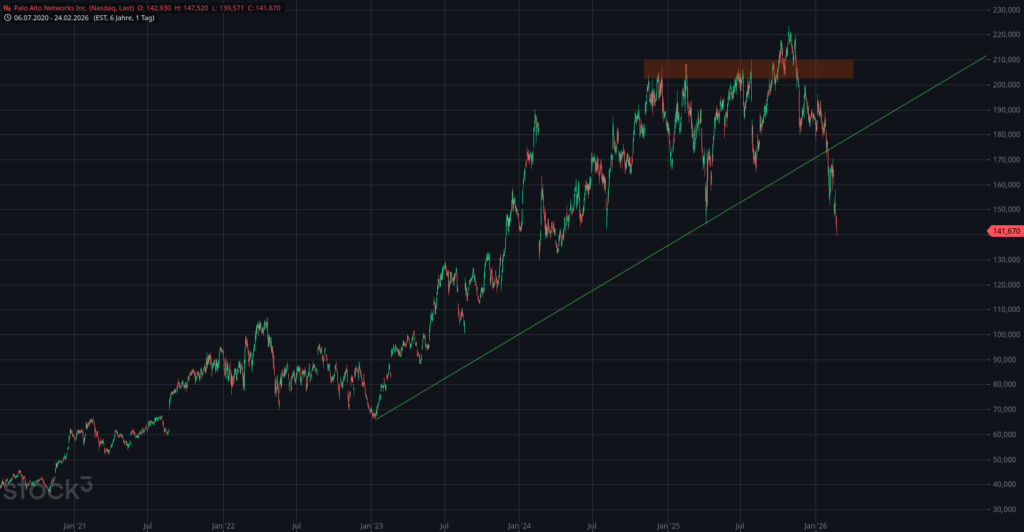Click the 100,000 label on price axis
1024x532 pixels.
[x=1003, y=334]
